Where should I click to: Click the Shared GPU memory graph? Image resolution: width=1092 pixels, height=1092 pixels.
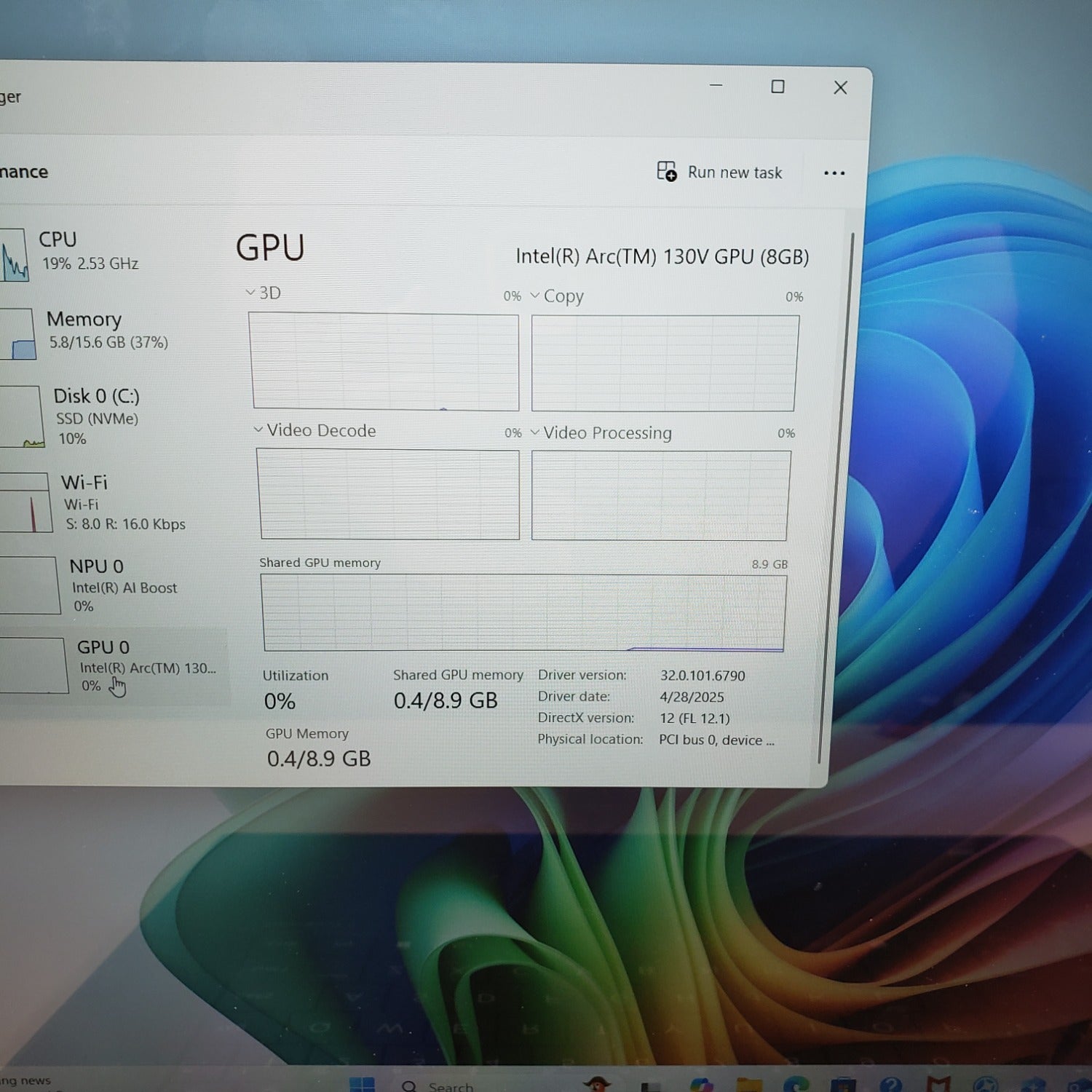[523, 612]
